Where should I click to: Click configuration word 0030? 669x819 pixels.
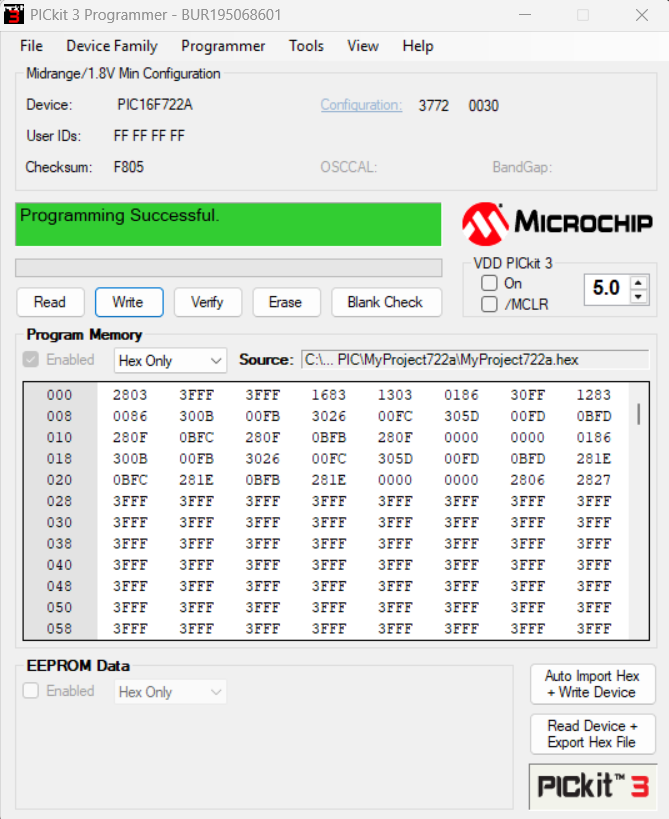click(484, 106)
